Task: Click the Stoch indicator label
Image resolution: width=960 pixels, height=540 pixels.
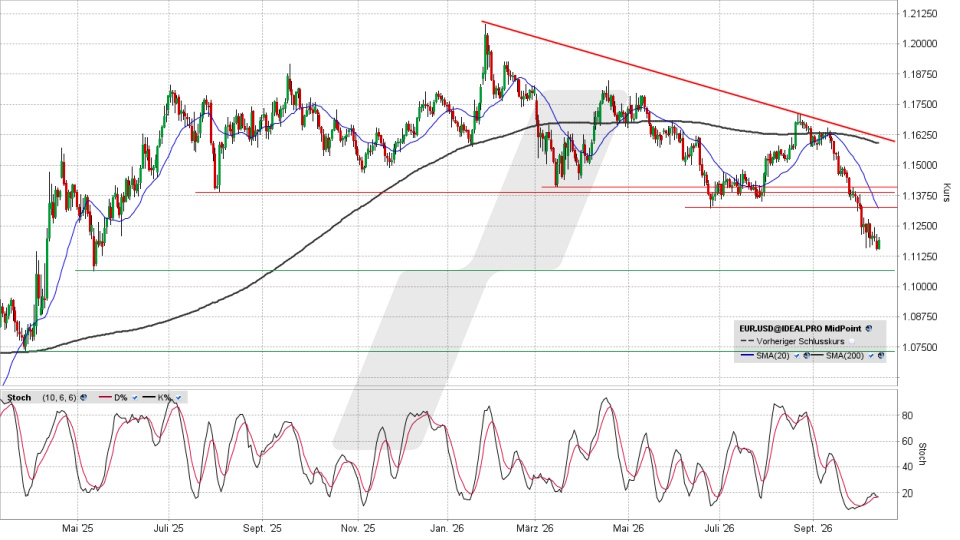Action: (19, 397)
